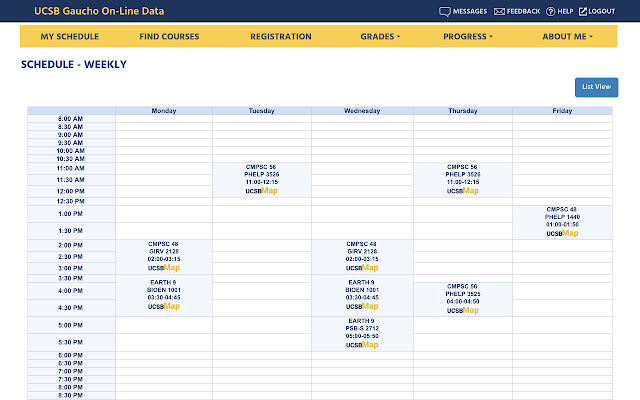
Task: Expand the Grades dropdown menu
Action: [380, 37]
